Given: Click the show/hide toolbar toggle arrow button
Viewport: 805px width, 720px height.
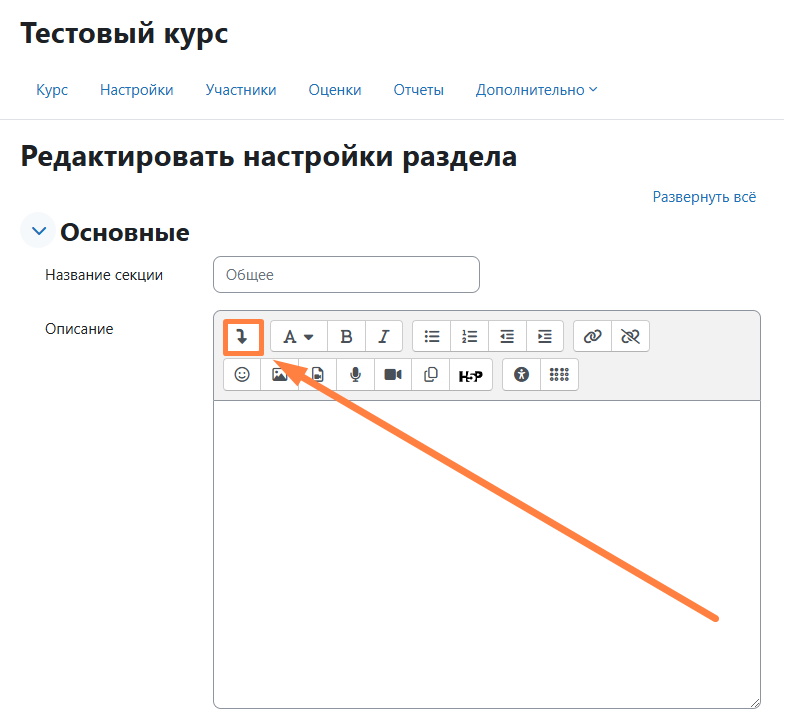Looking at the screenshot, I should click(242, 337).
